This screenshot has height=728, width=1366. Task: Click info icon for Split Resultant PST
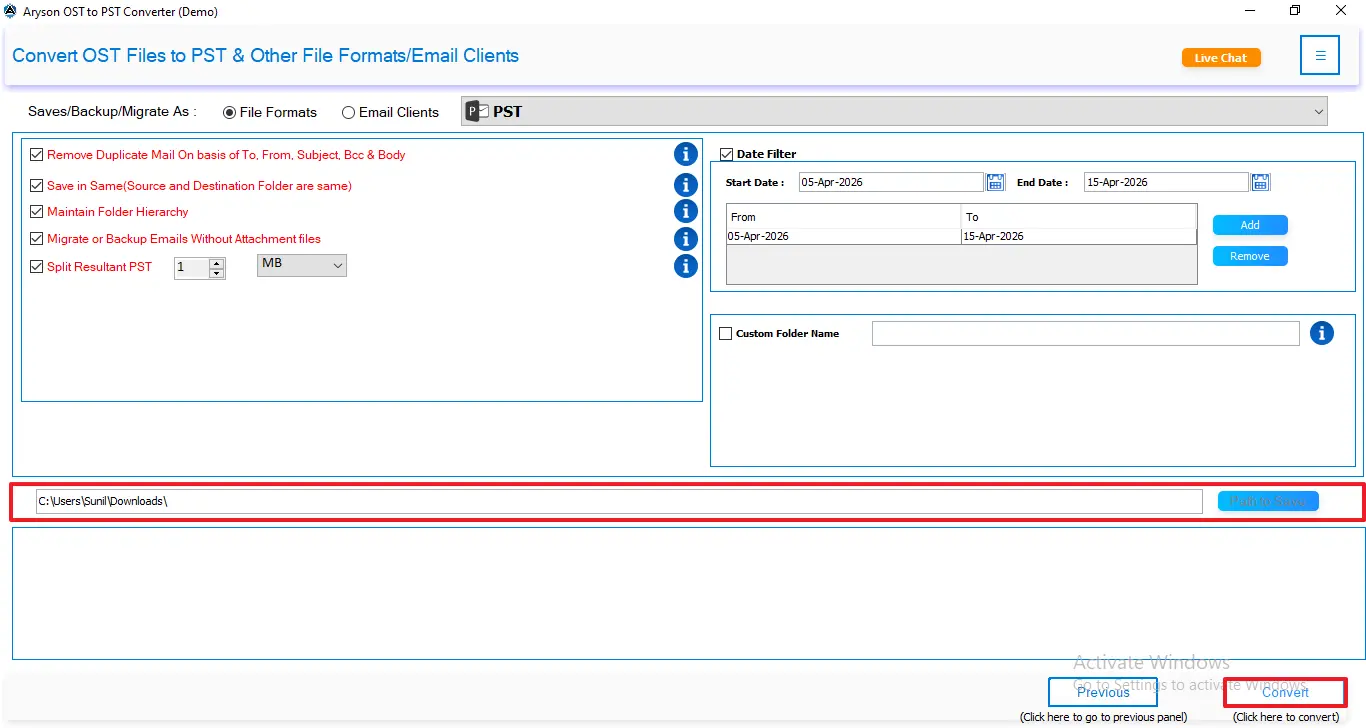tap(686, 265)
